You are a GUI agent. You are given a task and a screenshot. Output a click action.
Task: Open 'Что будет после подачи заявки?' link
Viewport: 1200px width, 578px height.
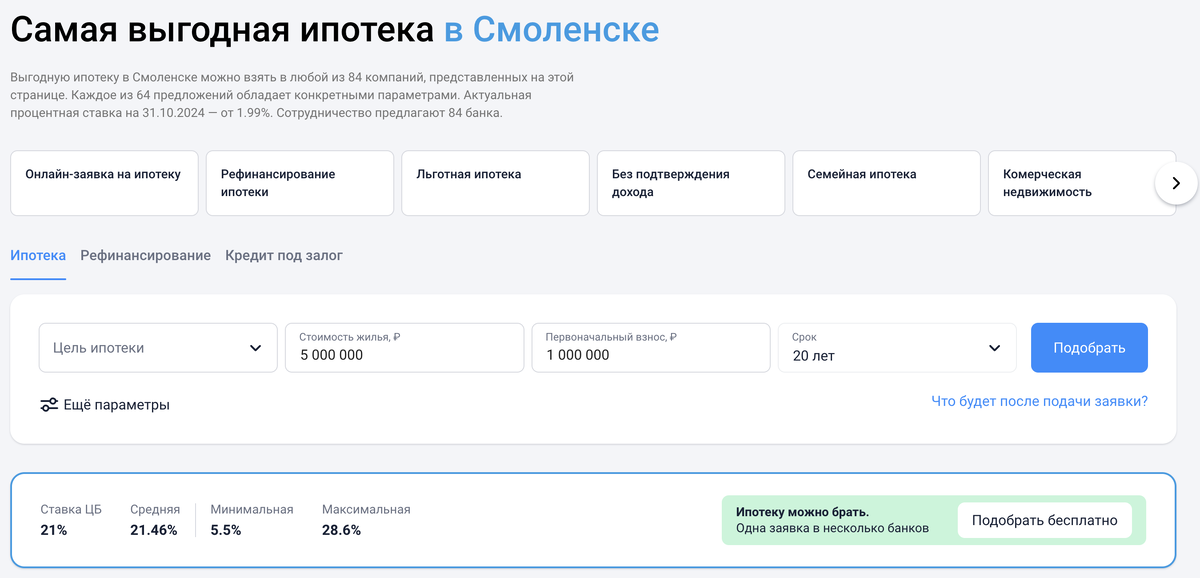click(1038, 400)
